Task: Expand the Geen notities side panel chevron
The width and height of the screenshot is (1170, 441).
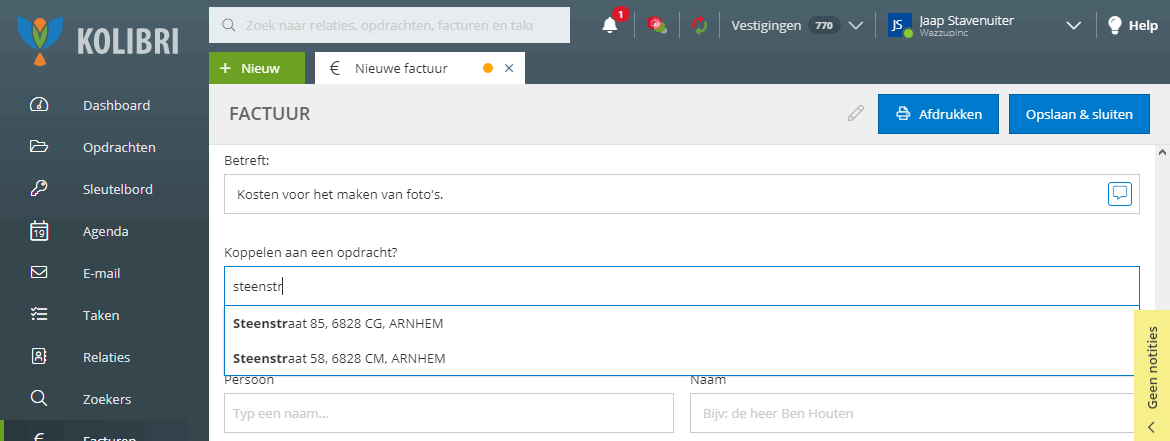Action: (x=1151, y=427)
